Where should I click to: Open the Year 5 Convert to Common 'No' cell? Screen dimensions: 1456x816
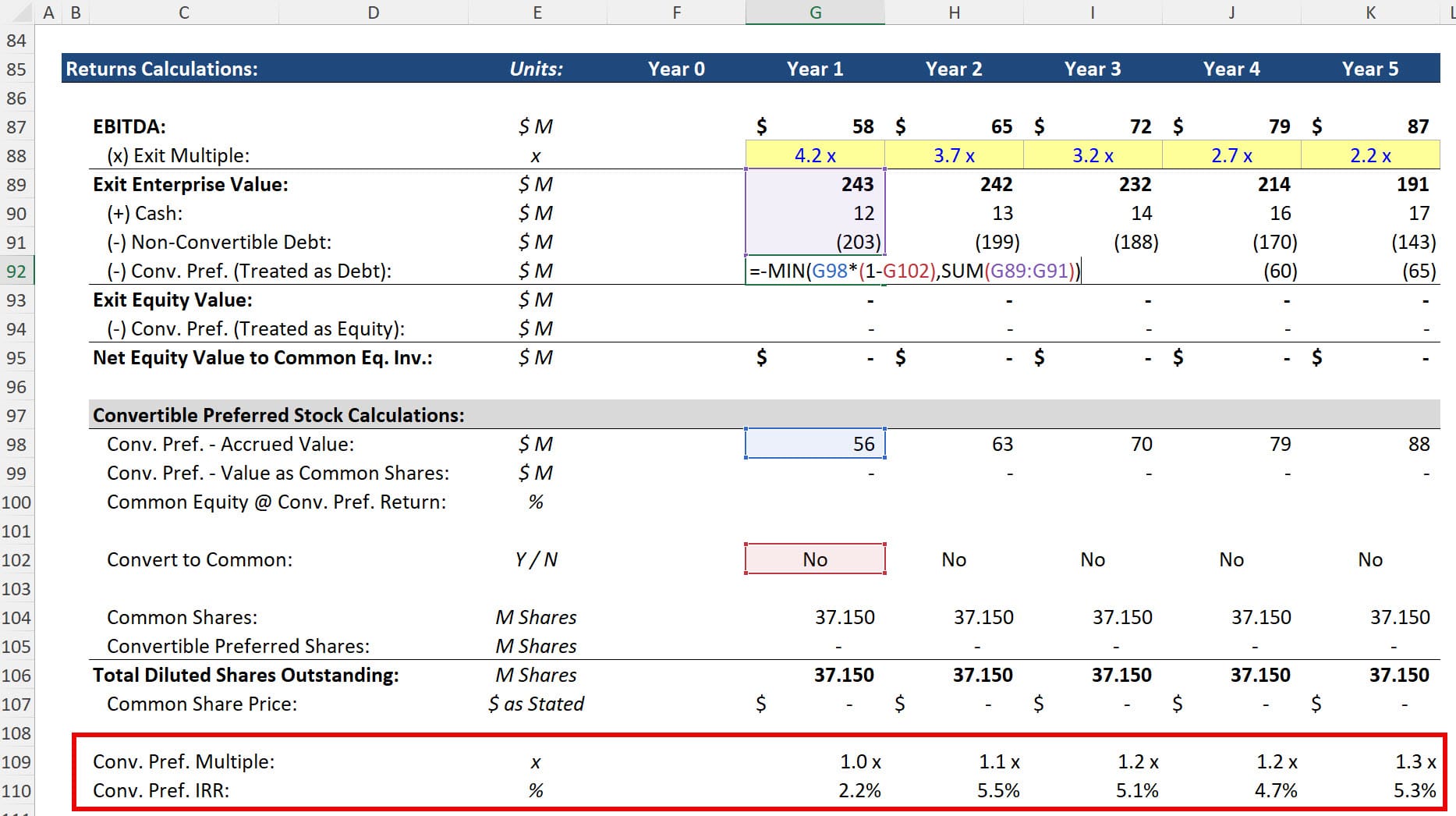1370,559
